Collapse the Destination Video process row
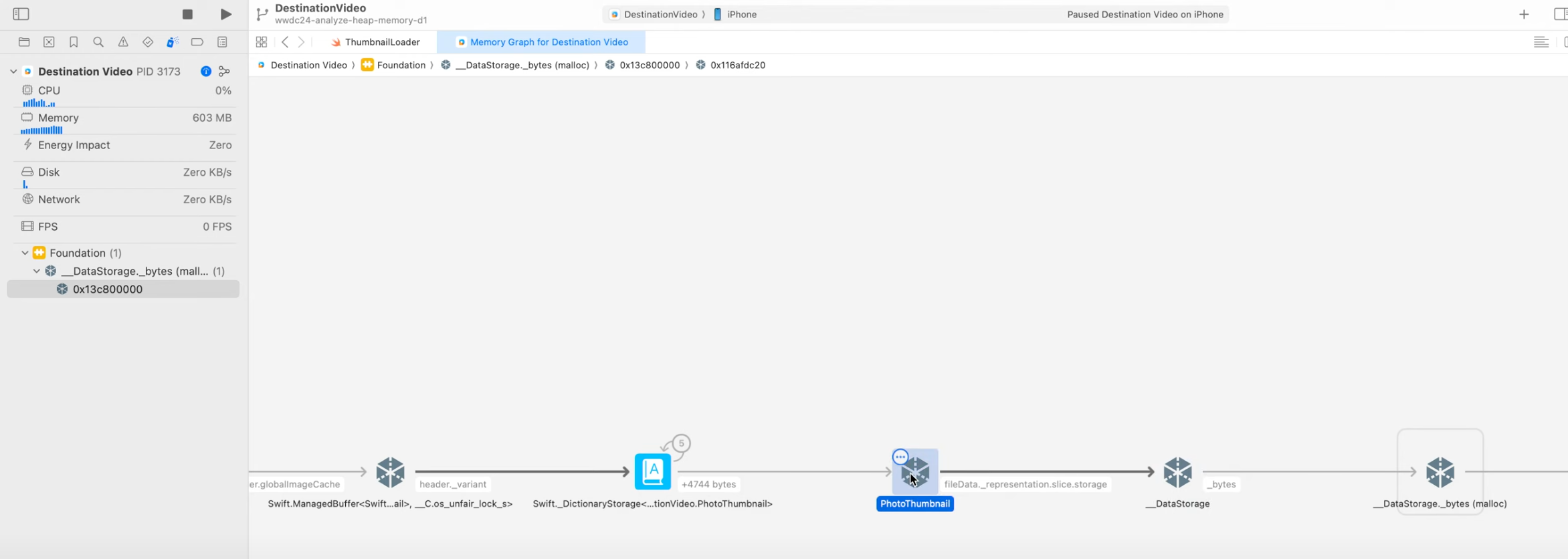 tap(13, 72)
